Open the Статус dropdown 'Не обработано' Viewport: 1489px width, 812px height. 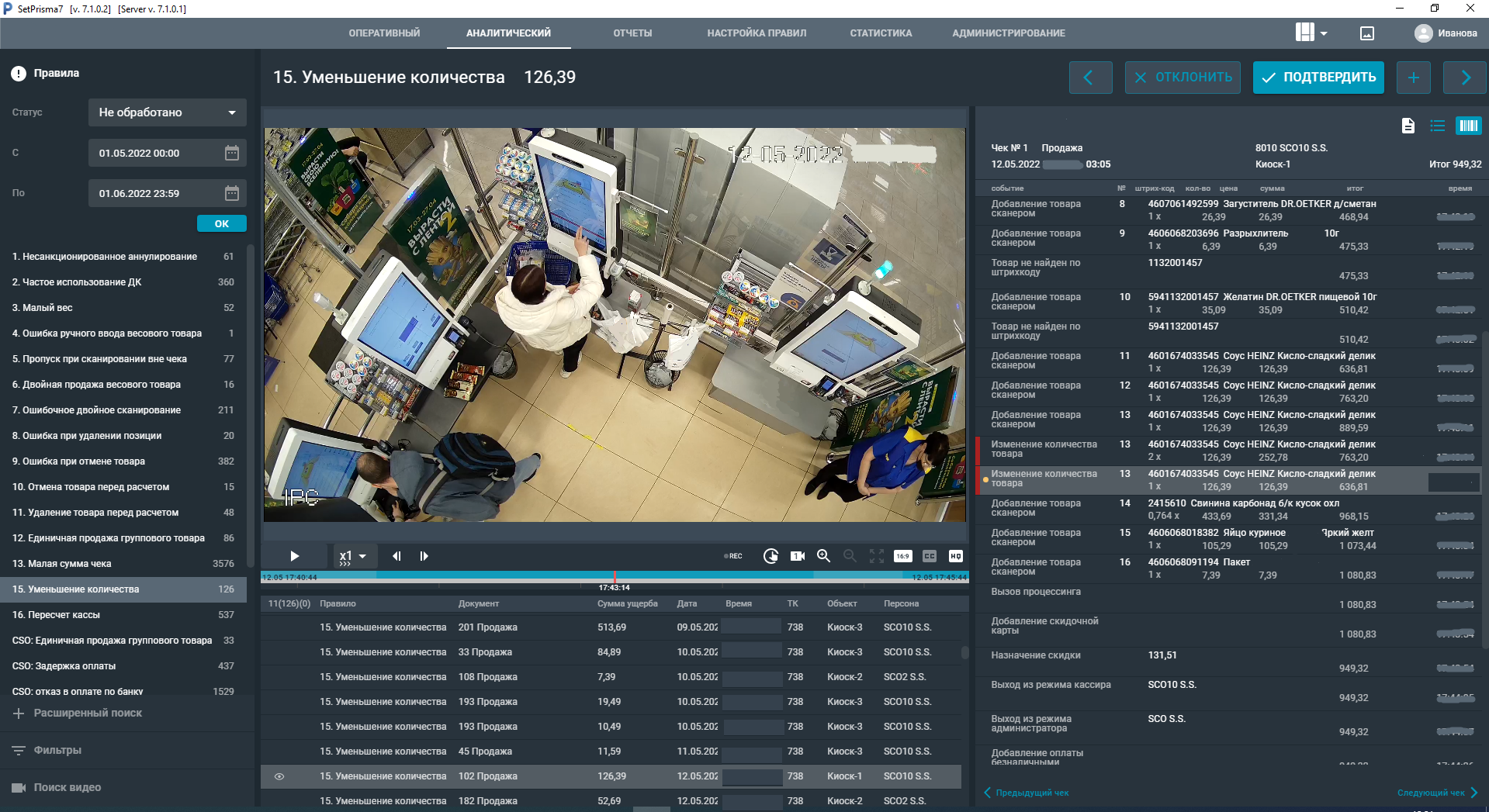click(x=167, y=112)
